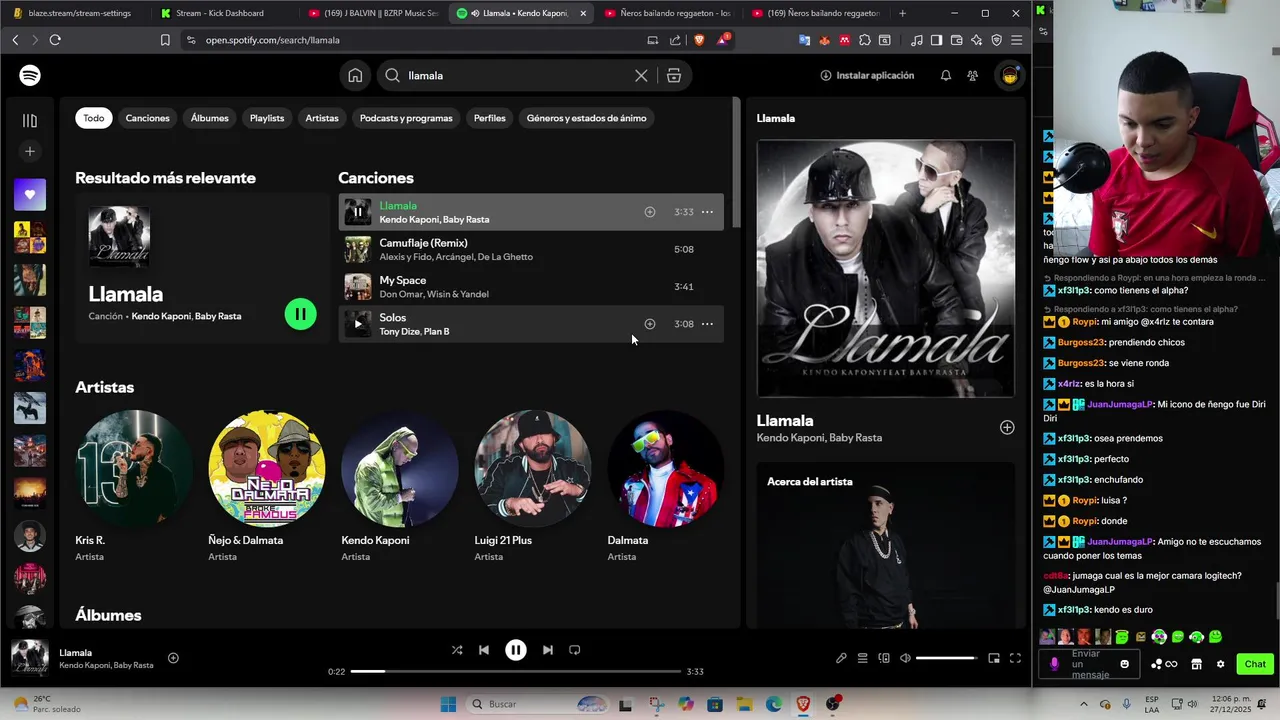
Task: Add Llamala song row to Liked Songs
Action: pos(649,212)
